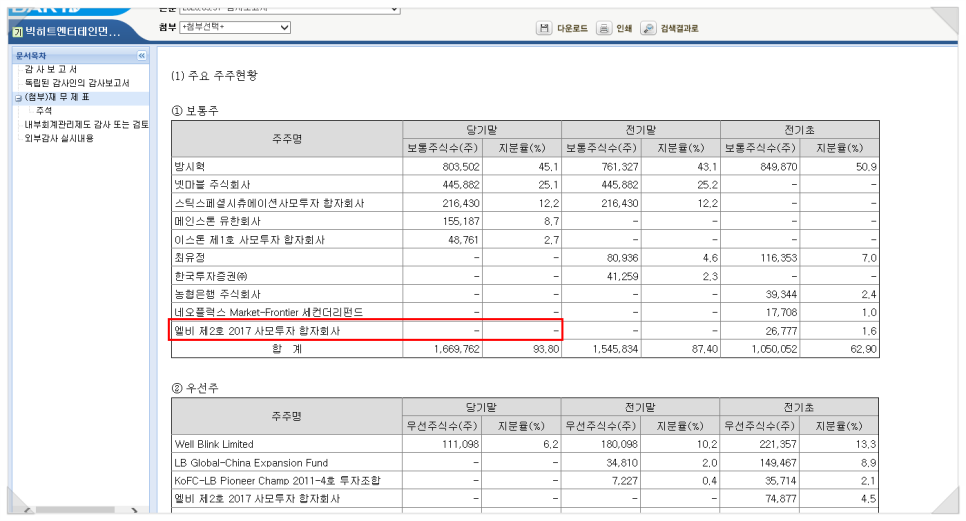Screen dimensions: 966x521
Task: Click the ① 보통주 section heading
Action: coord(195,111)
